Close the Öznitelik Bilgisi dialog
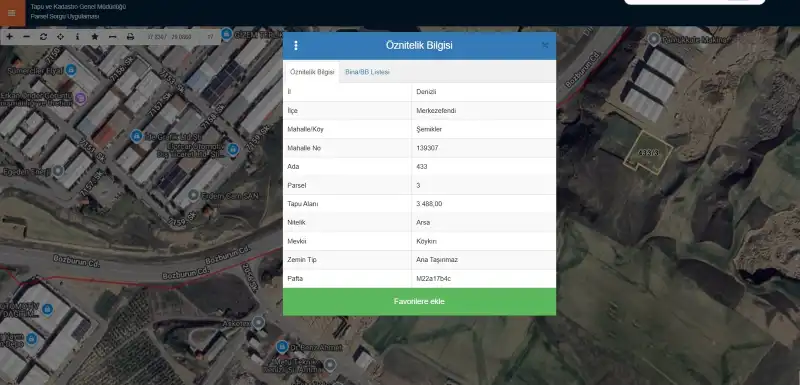The height and width of the screenshot is (385, 800). [x=545, y=45]
